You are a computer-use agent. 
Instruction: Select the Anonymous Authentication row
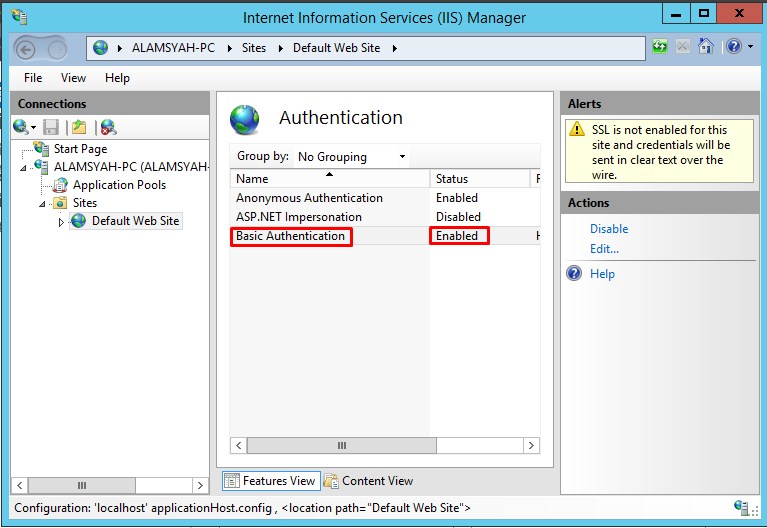pos(385,198)
